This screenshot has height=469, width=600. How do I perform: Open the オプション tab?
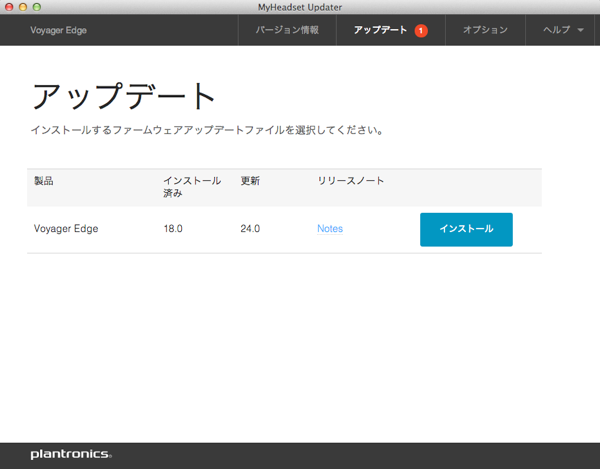485,30
